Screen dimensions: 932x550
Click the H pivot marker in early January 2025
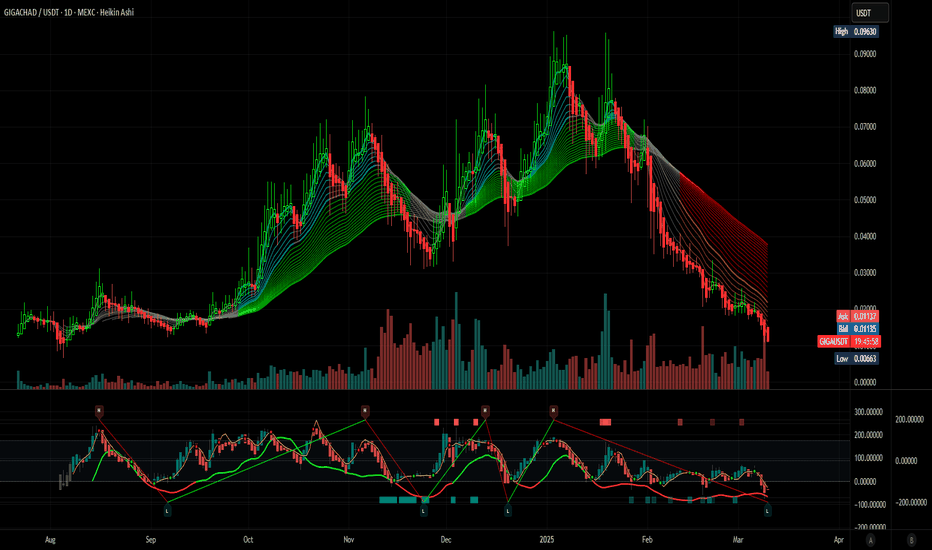coord(553,410)
